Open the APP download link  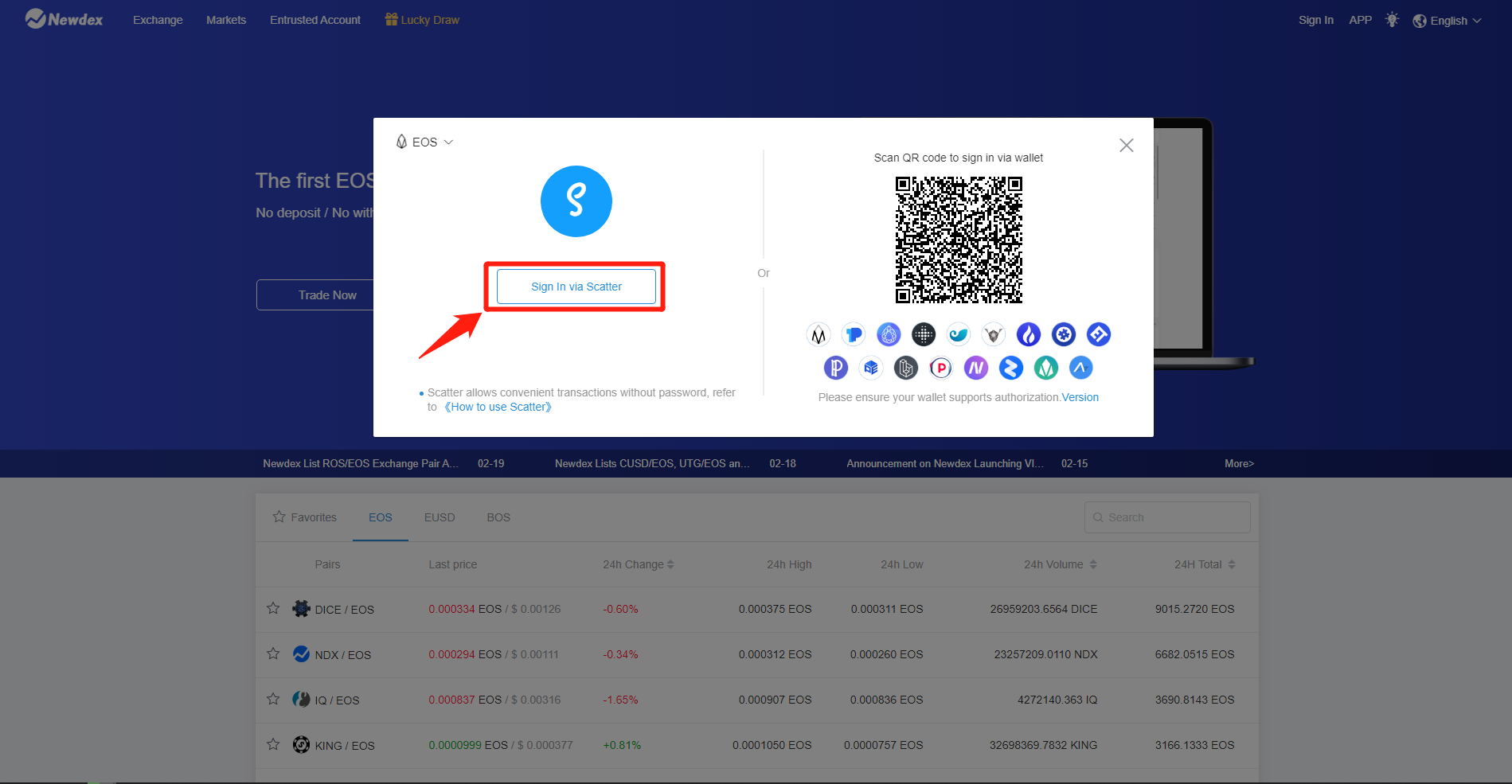tap(1360, 20)
